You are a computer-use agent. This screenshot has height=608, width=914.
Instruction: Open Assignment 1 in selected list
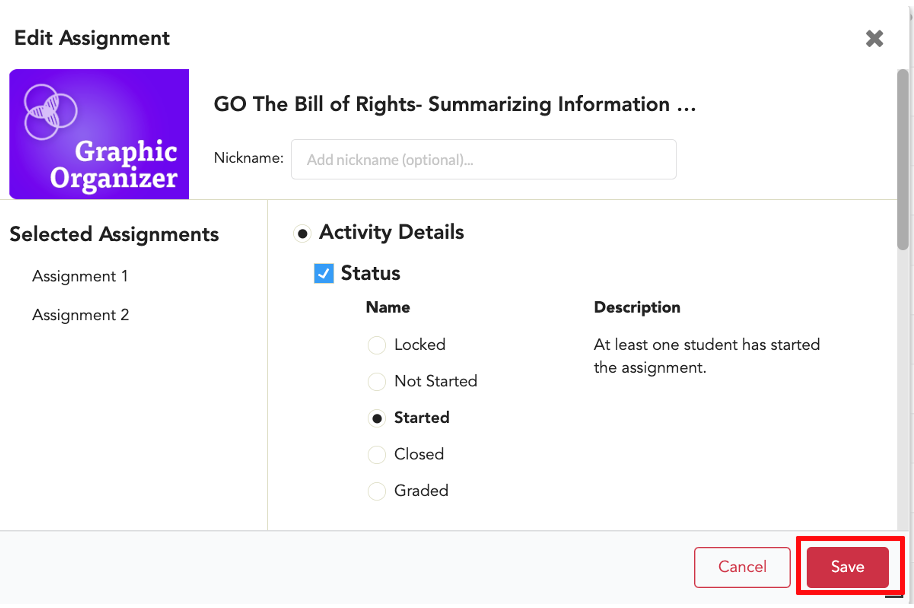(80, 276)
